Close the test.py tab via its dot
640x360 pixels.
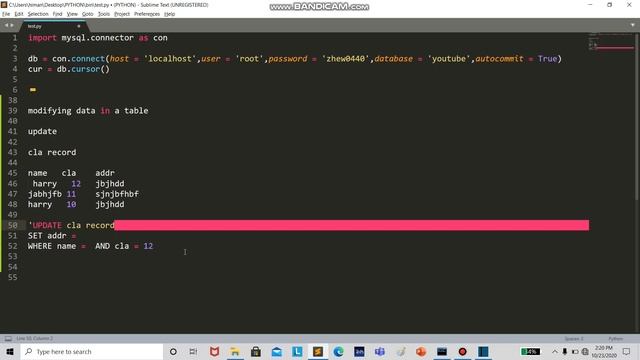pyautogui.click(x=79, y=26)
